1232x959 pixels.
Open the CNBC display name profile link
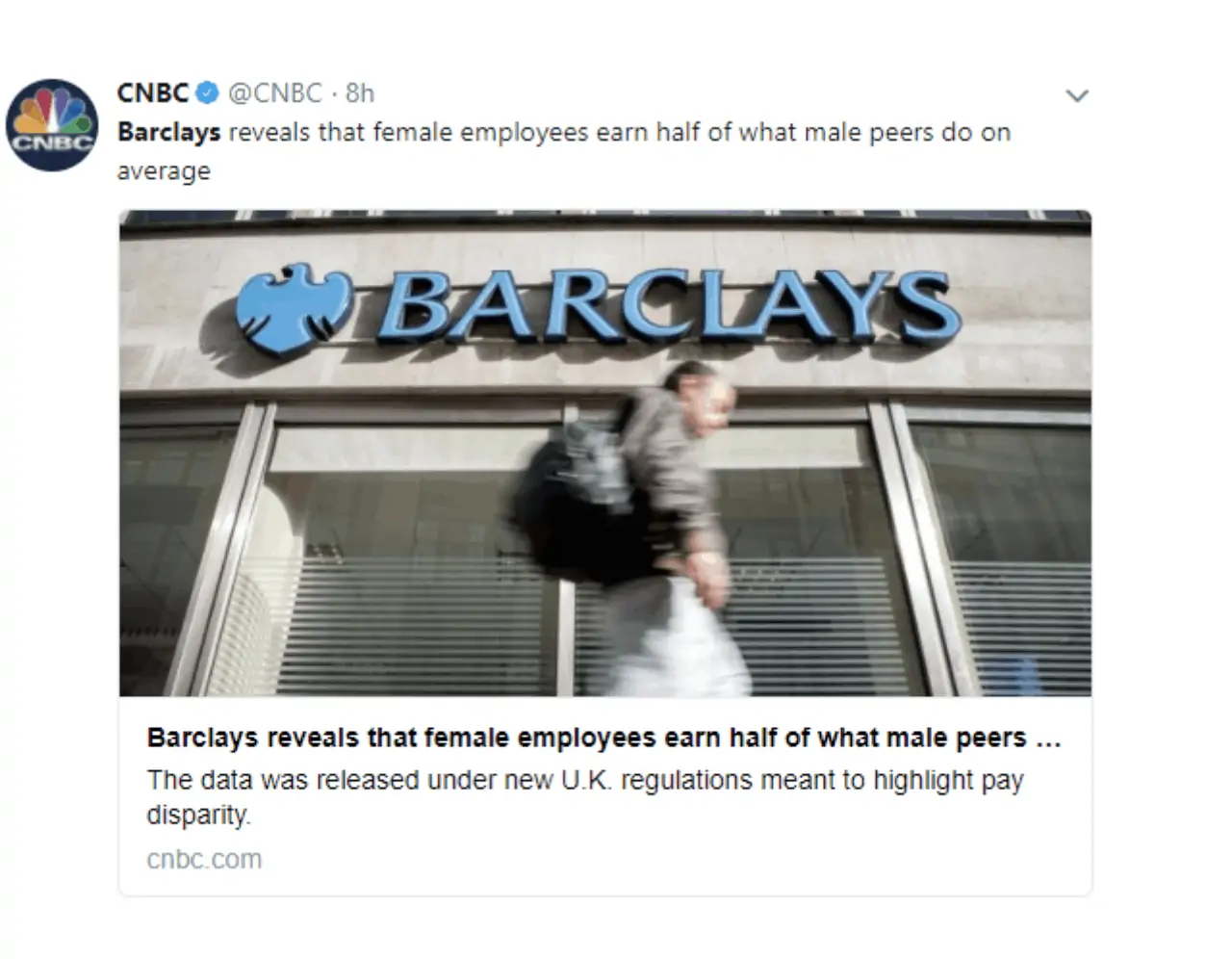[x=153, y=92]
